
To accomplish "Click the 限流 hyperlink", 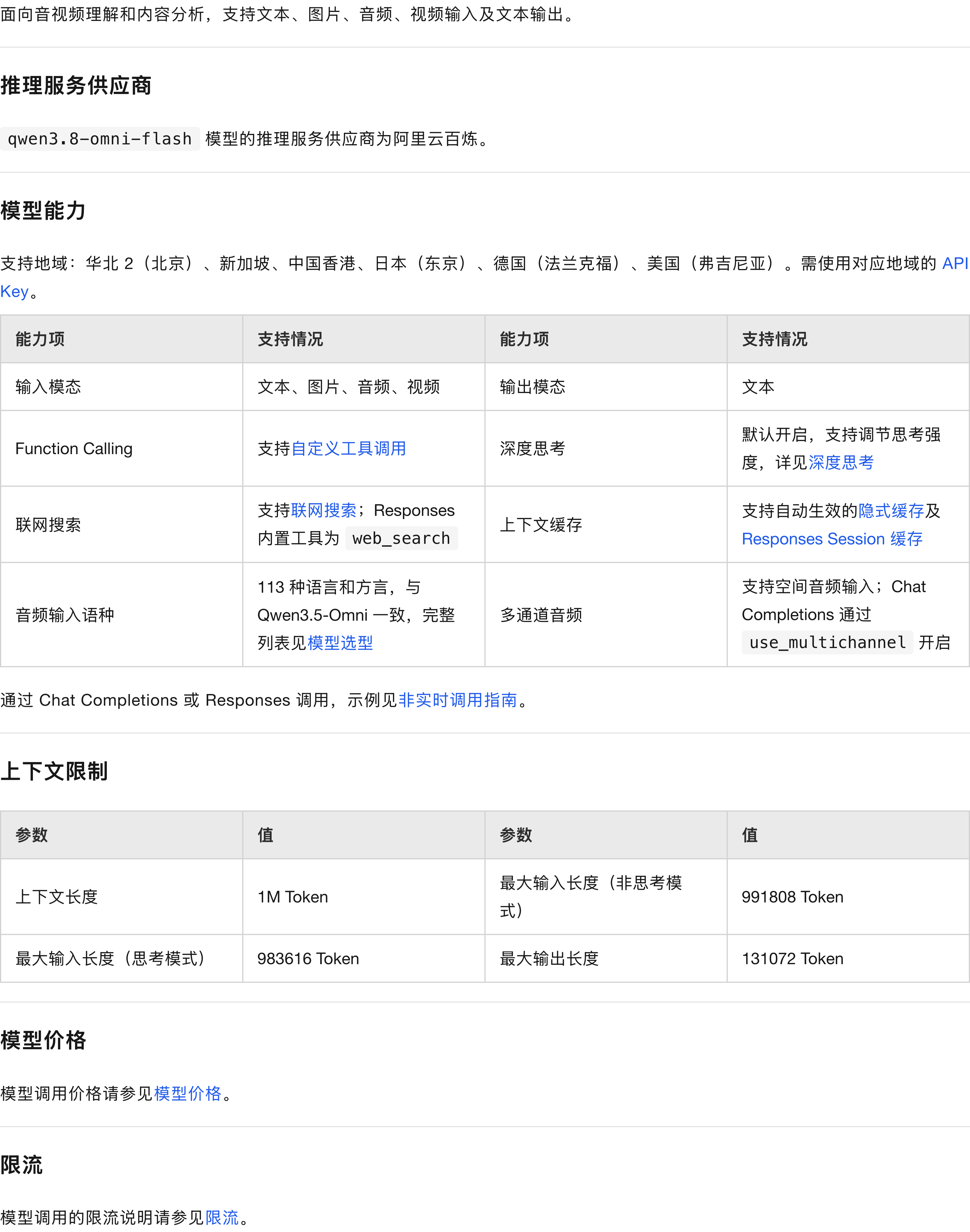I will (222, 1218).
